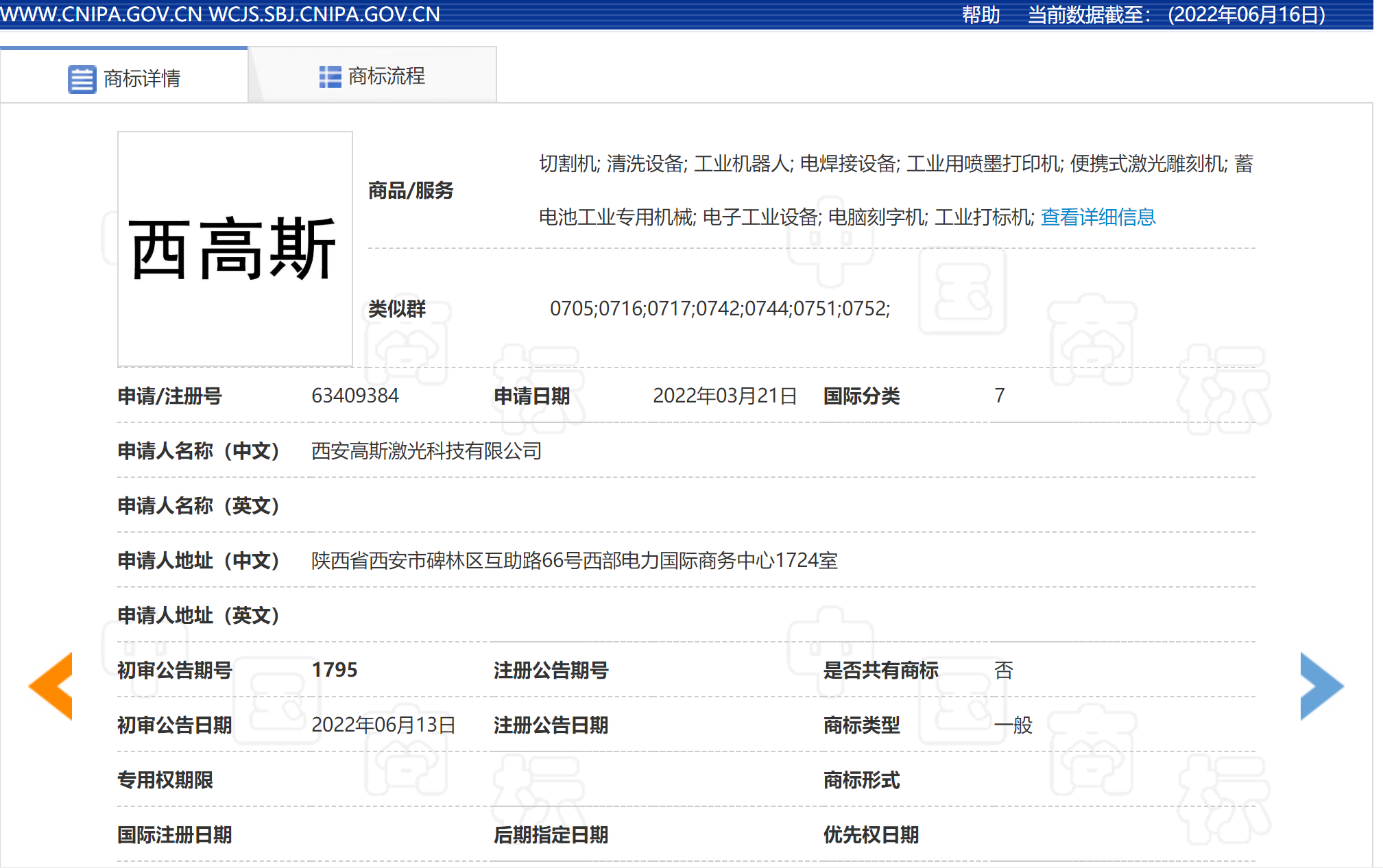
Task: Click the 申请人地址（英文） label
Action: coord(198,615)
